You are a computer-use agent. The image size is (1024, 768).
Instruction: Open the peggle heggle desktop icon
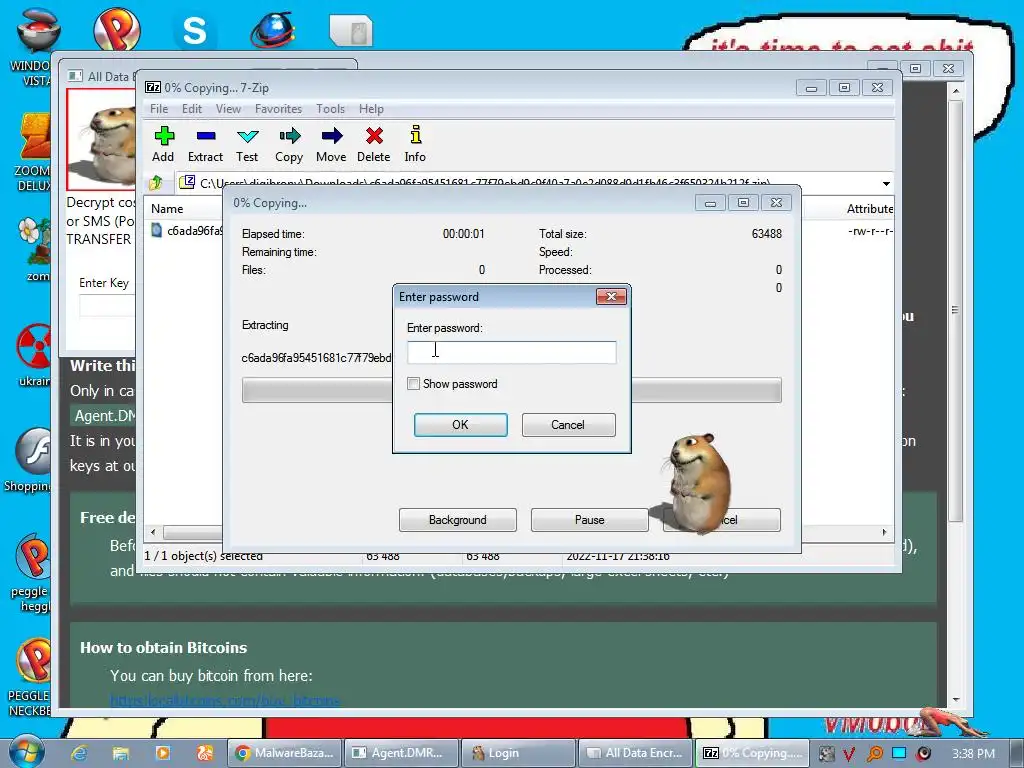33,556
